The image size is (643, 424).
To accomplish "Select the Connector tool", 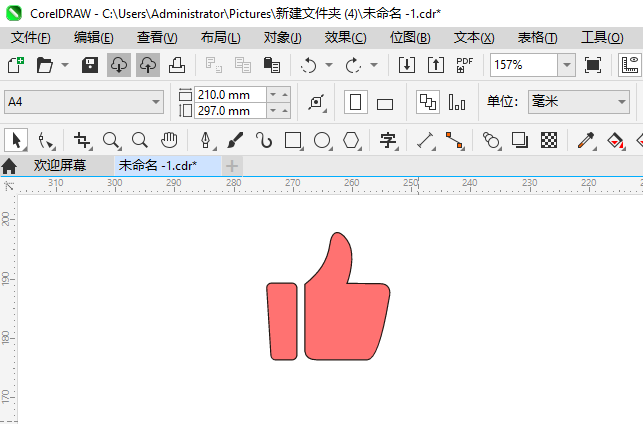I will [455, 141].
